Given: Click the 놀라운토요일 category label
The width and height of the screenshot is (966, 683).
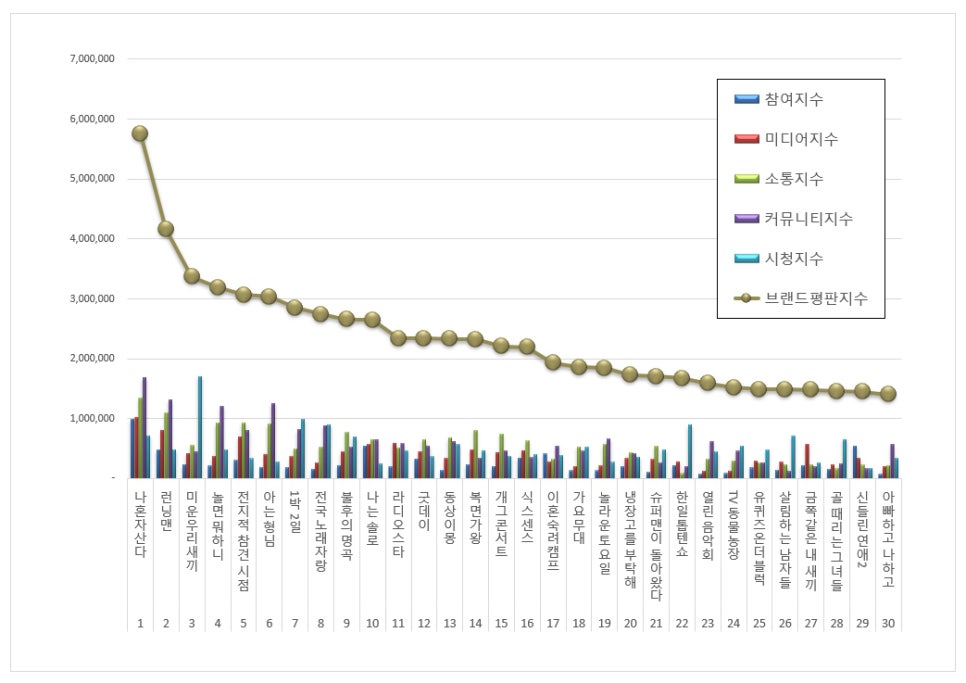Looking at the screenshot, I should 604,533.
